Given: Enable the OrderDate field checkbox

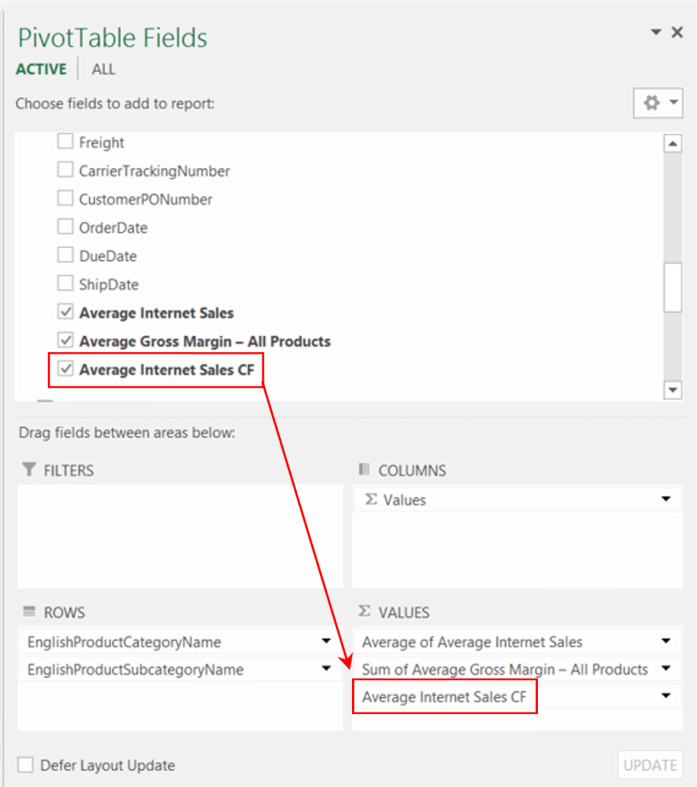Looking at the screenshot, I should point(66,227).
